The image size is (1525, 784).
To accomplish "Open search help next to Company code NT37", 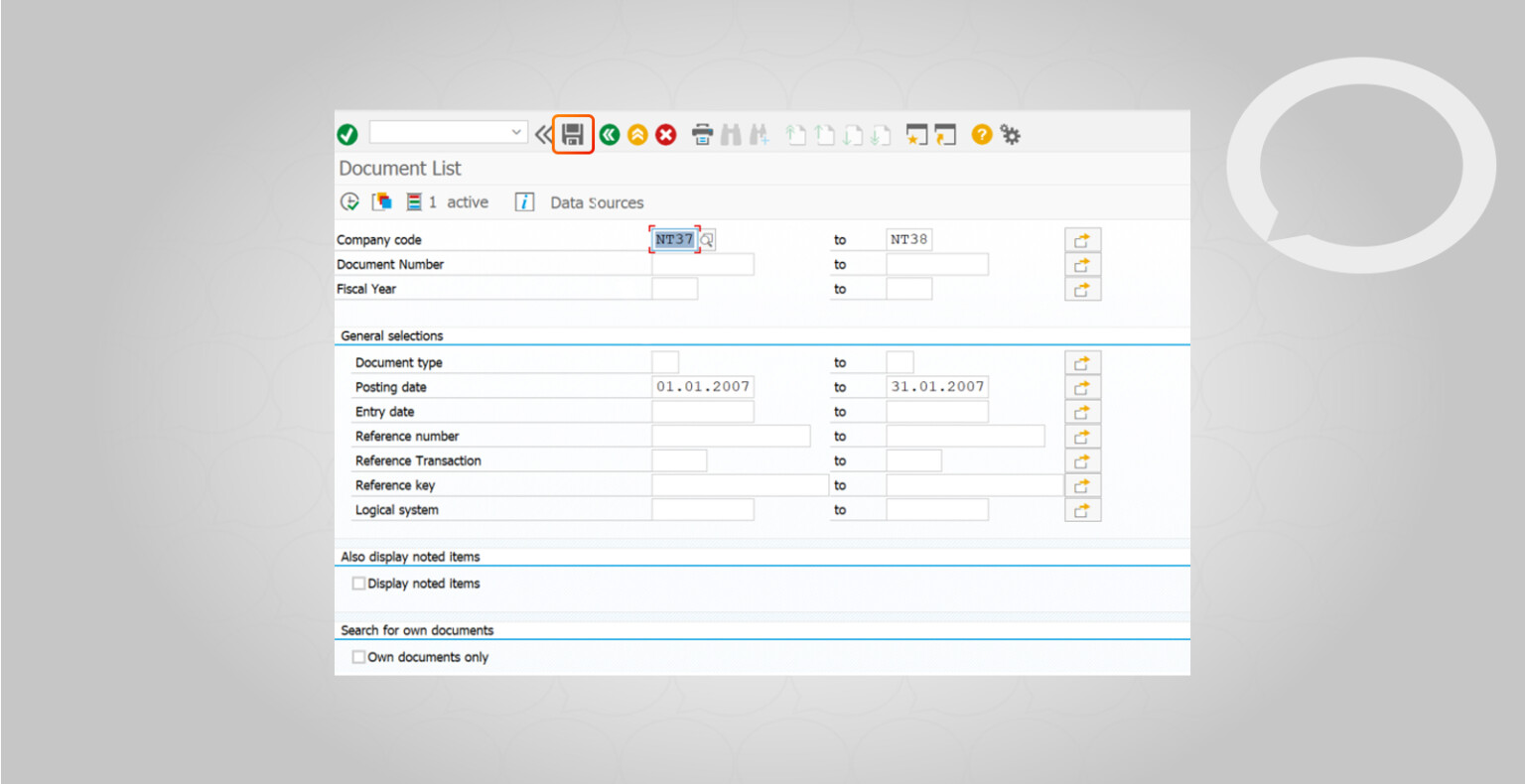I will (x=707, y=240).
